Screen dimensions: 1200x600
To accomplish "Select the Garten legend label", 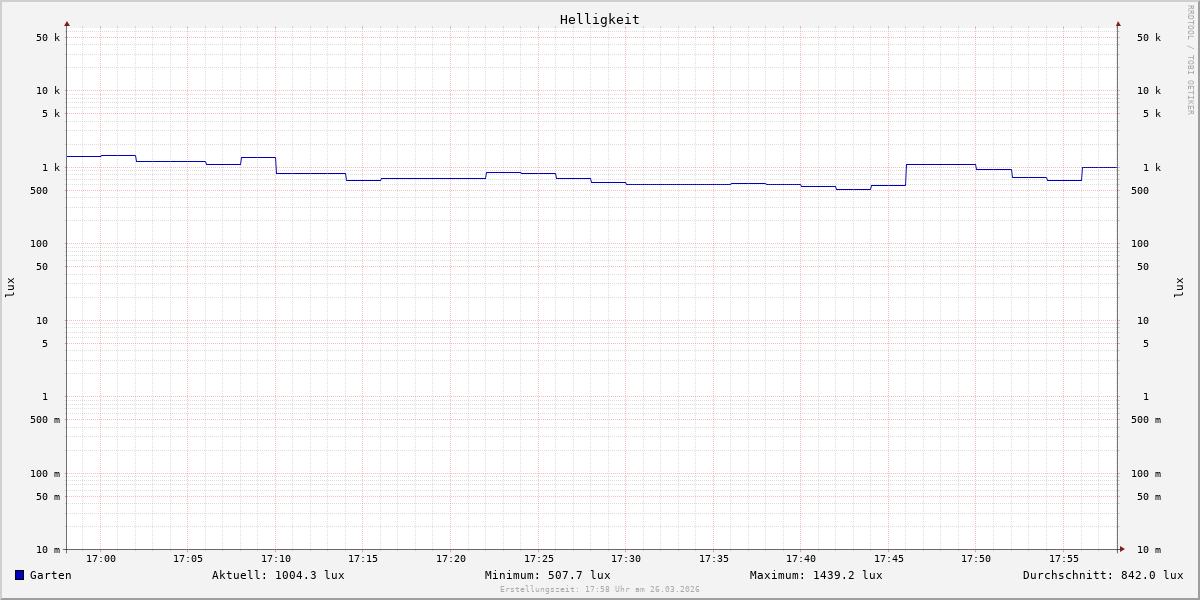I will (x=50, y=575).
